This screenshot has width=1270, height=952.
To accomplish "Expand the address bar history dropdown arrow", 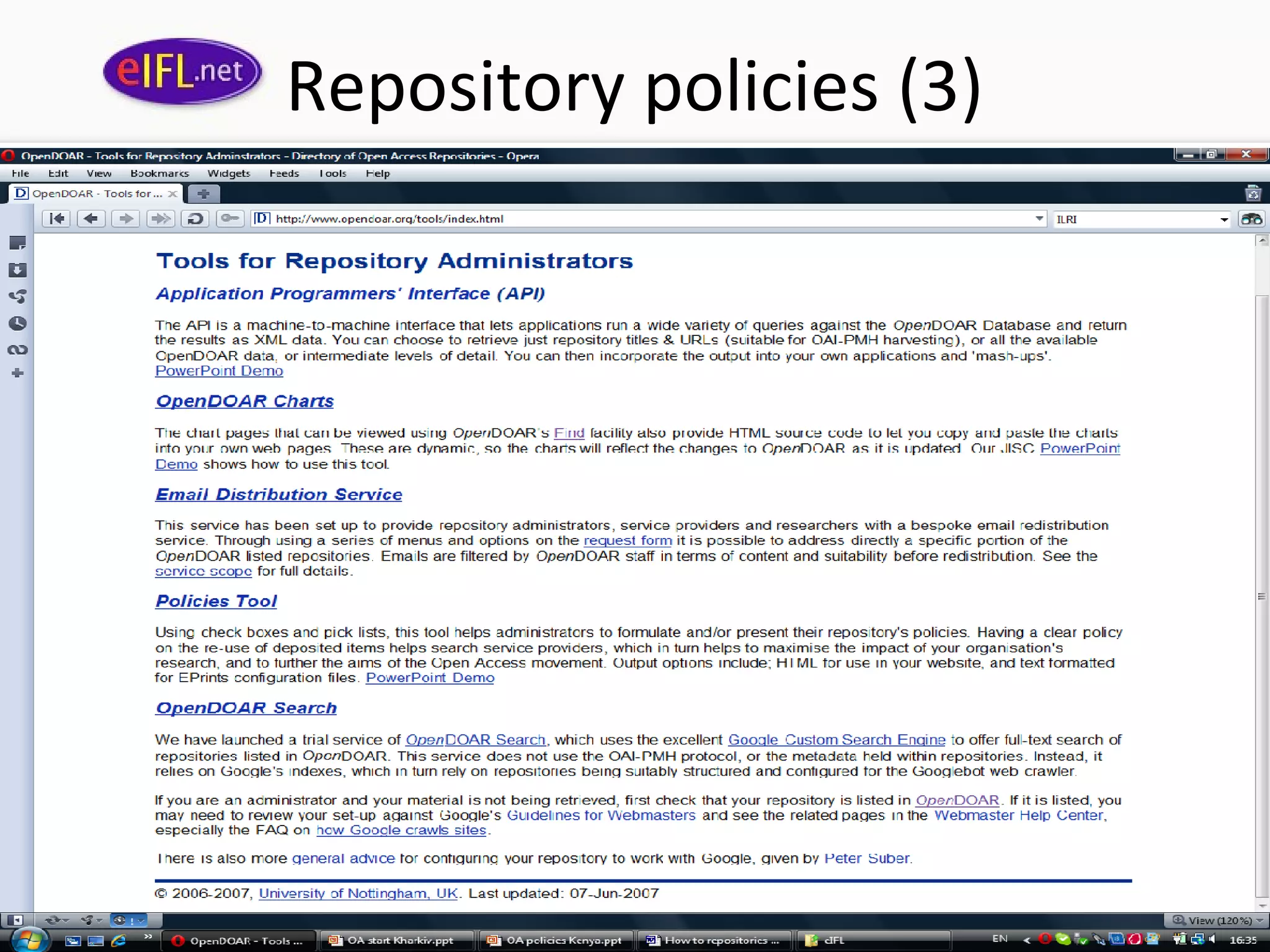I will 1039,219.
